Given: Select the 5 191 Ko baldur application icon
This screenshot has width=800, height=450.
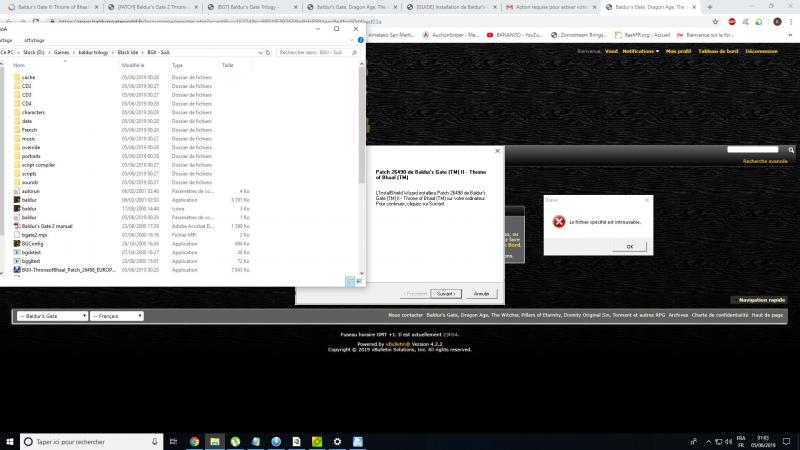Looking at the screenshot, I should click(17, 200).
